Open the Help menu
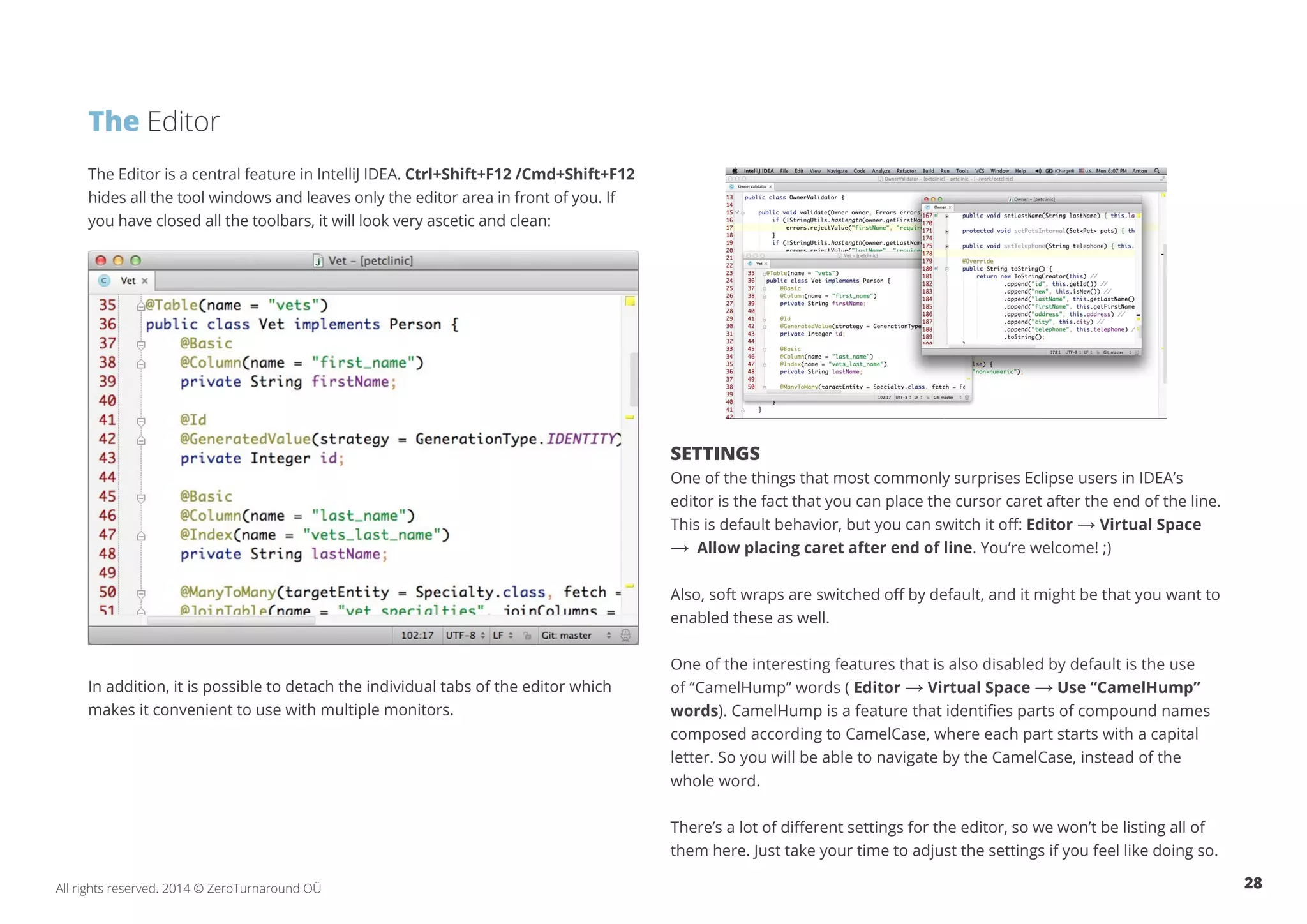This screenshot has height=924, width=1307. [1020, 171]
